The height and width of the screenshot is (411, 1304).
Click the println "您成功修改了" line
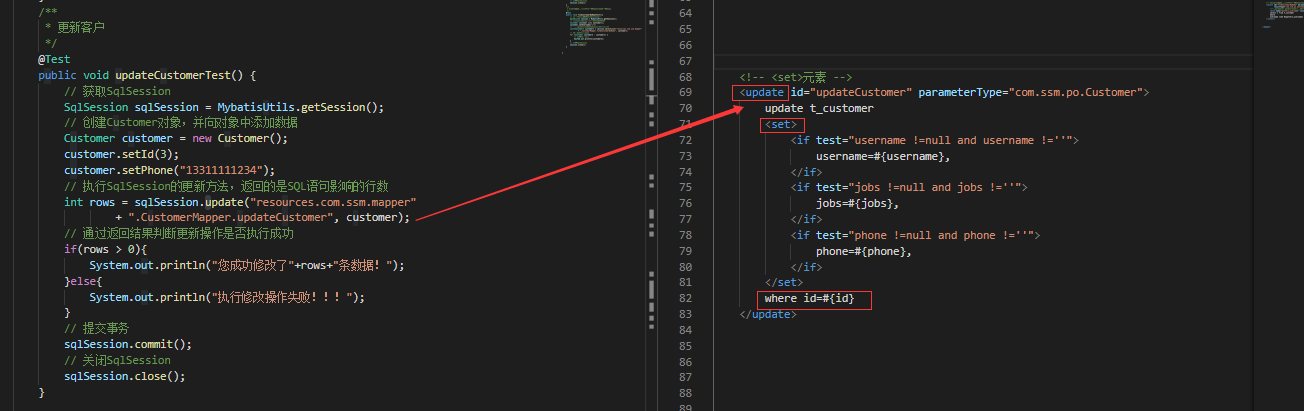246,265
